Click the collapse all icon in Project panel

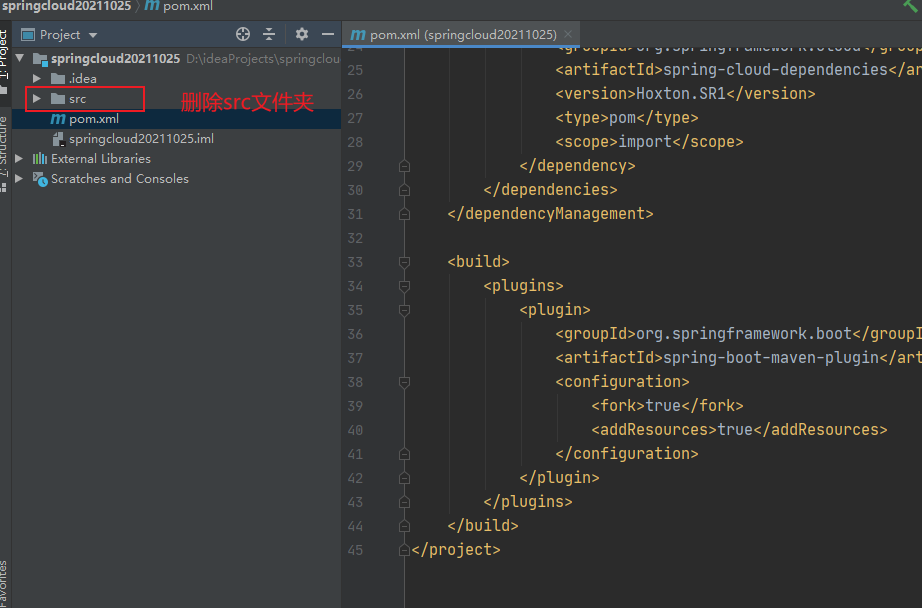click(x=269, y=34)
